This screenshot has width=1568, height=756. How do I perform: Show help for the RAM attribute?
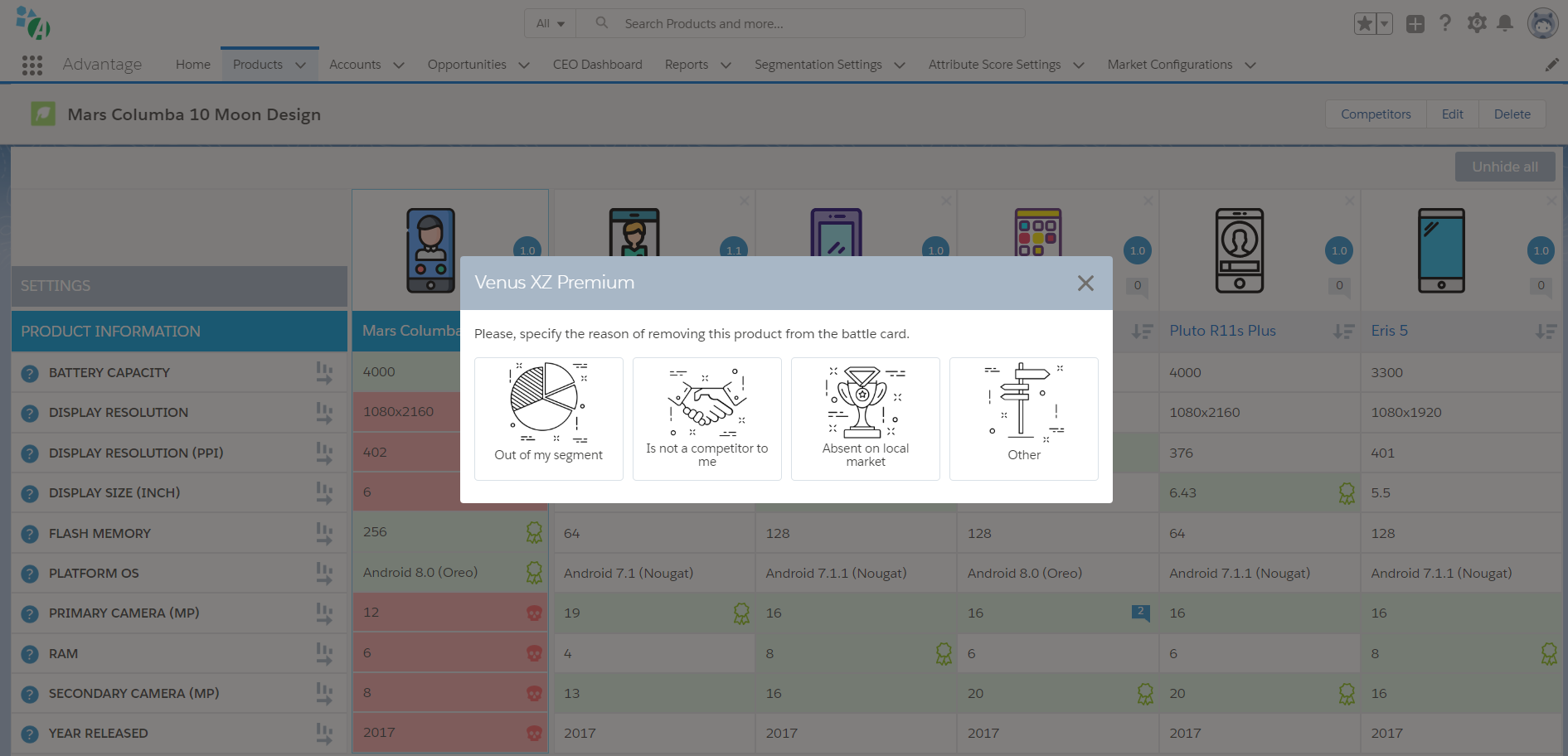click(x=30, y=654)
